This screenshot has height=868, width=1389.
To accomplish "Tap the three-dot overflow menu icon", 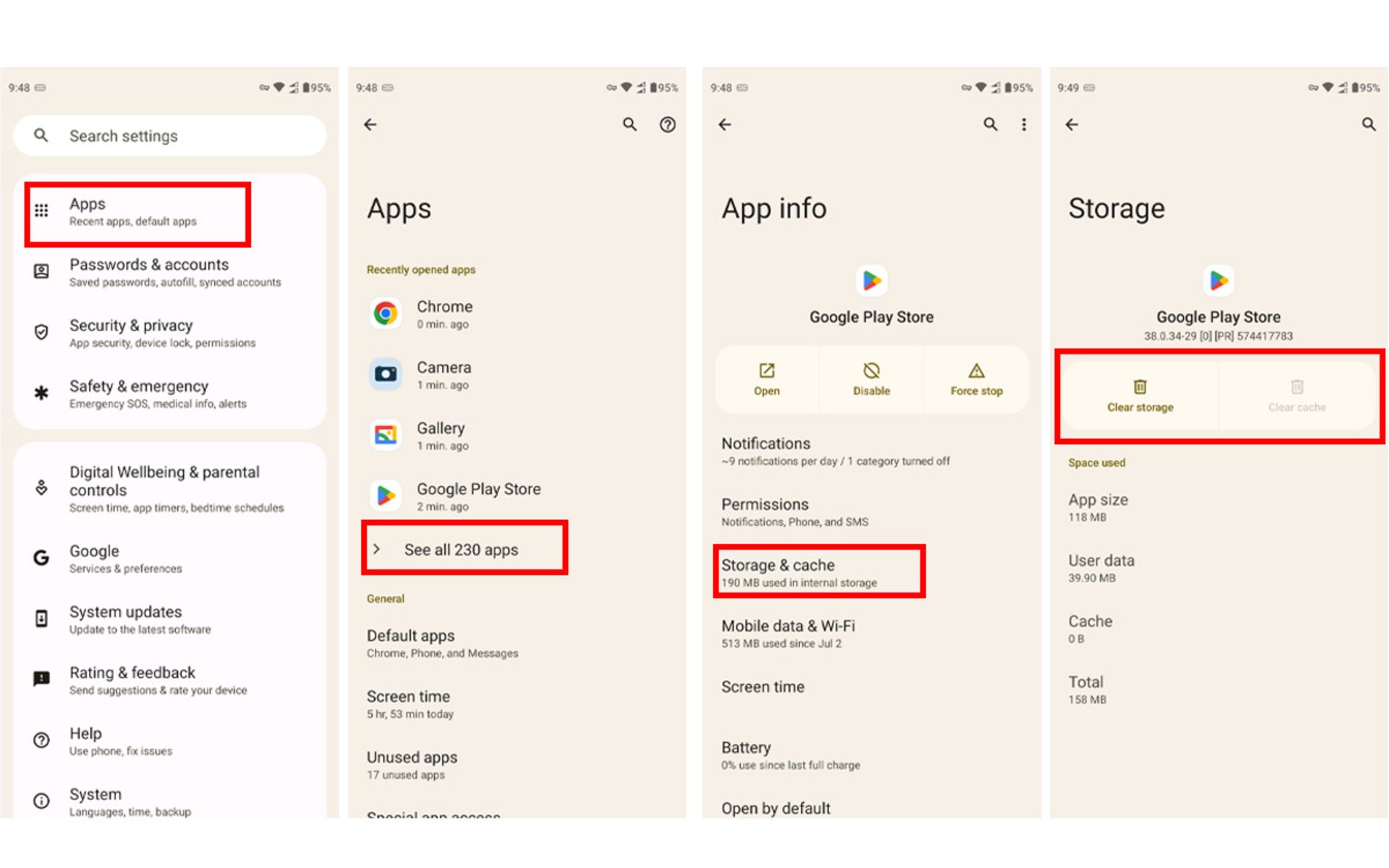I will [x=1025, y=124].
